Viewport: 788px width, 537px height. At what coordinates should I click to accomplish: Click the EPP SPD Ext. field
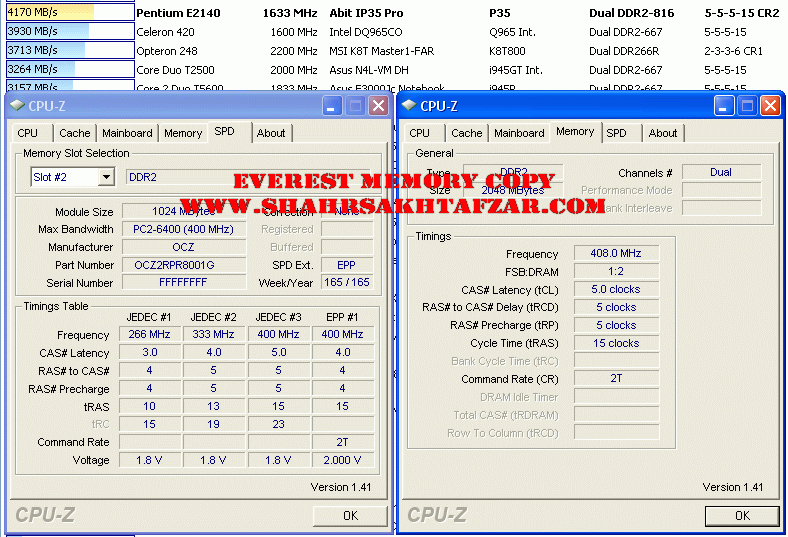coord(347,265)
